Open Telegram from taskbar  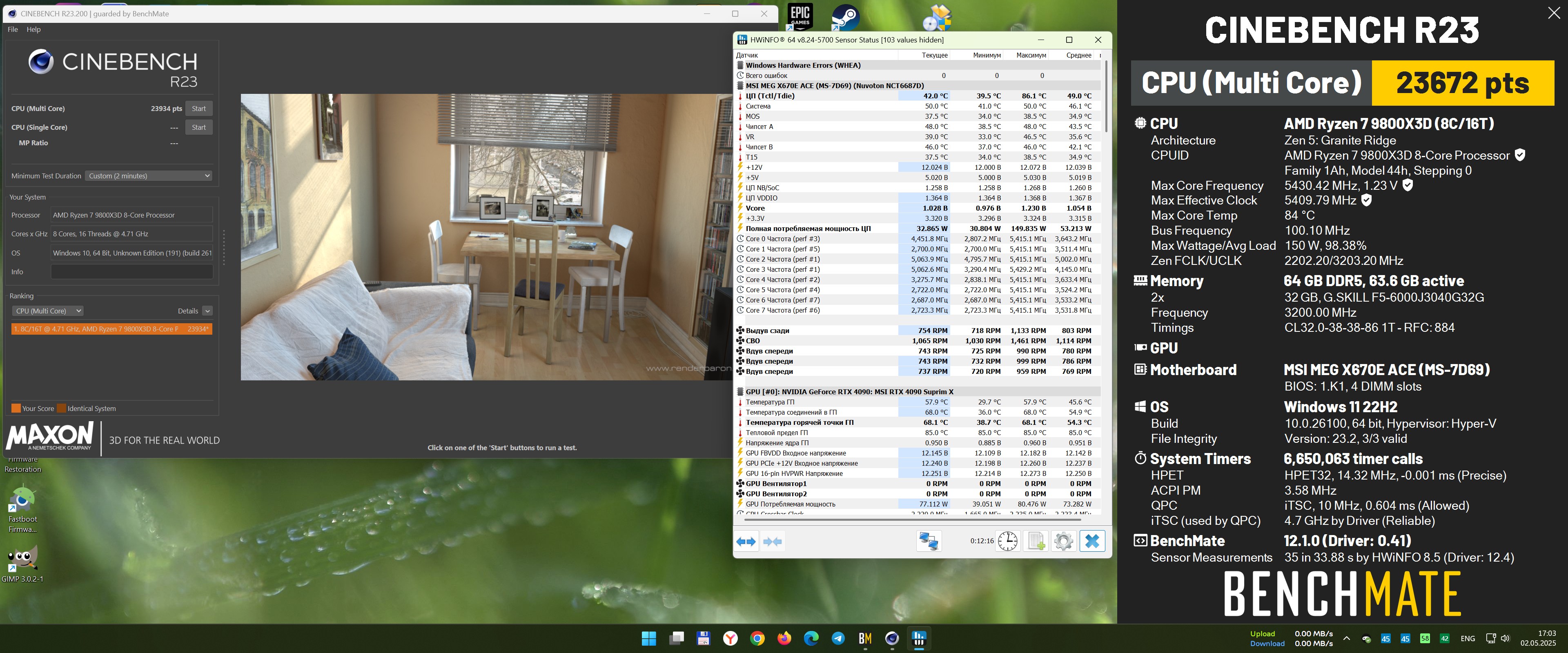[x=838, y=638]
